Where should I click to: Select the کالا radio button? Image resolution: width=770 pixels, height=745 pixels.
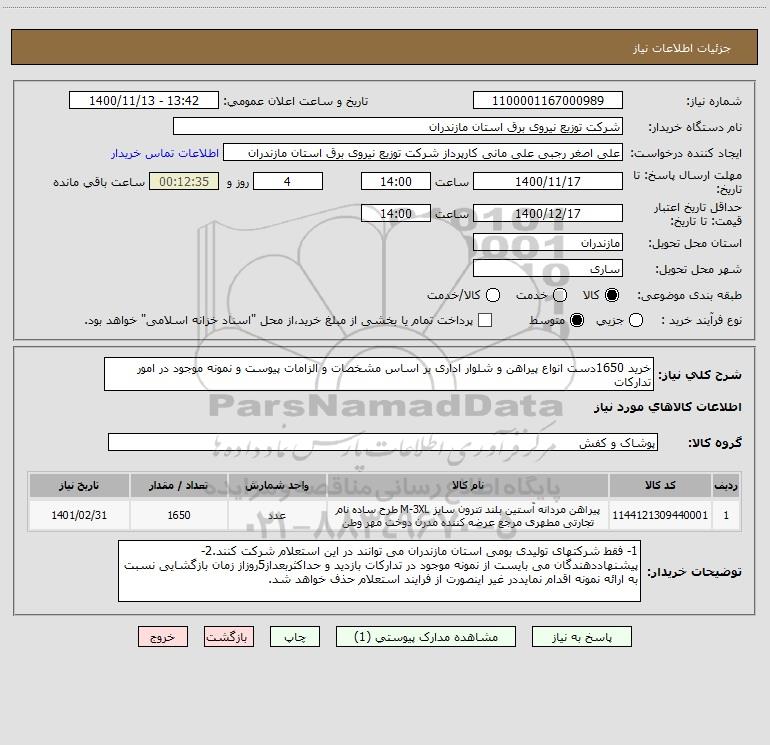click(612, 295)
